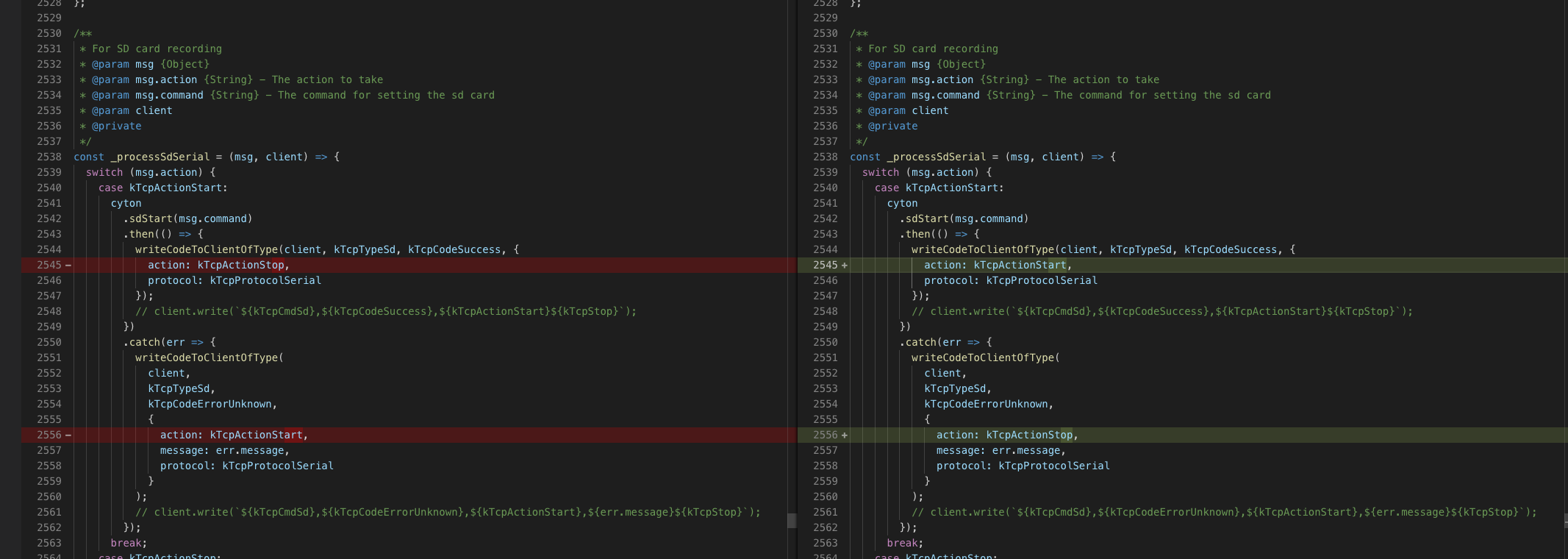Click line number 2538 in the right pane

pyautogui.click(x=826, y=157)
